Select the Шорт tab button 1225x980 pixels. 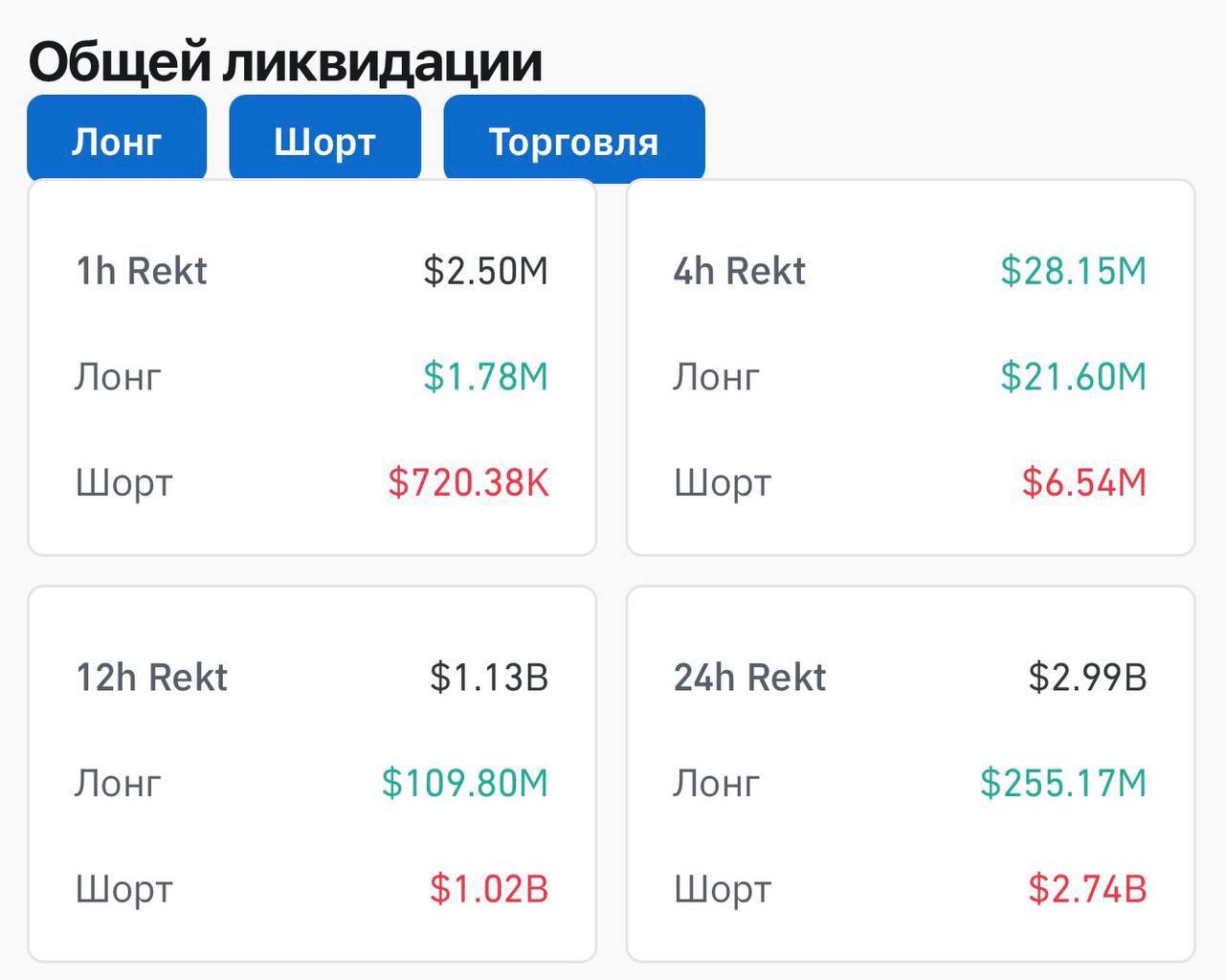point(325,138)
